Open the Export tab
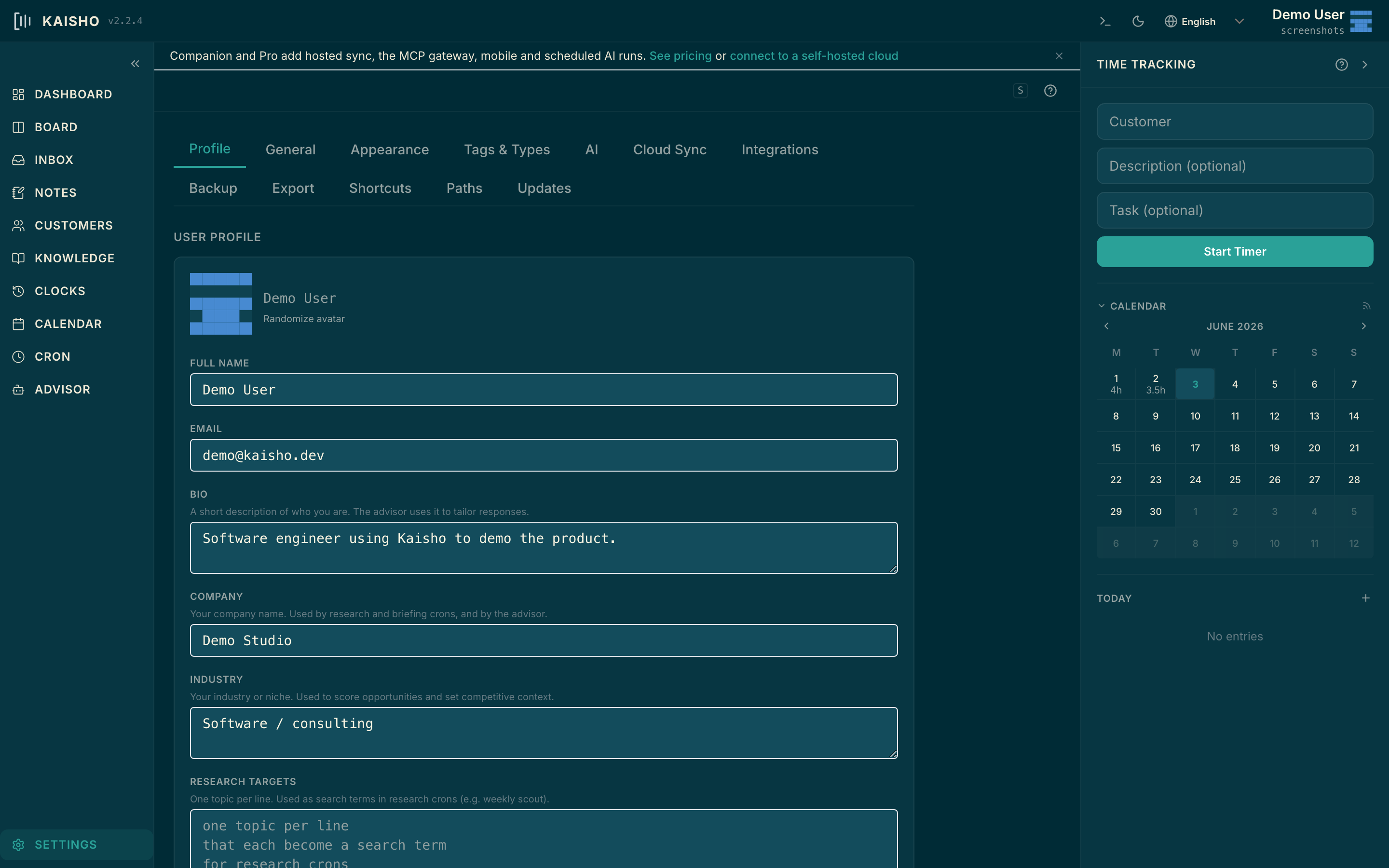1389x868 pixels. coord(293,188)
